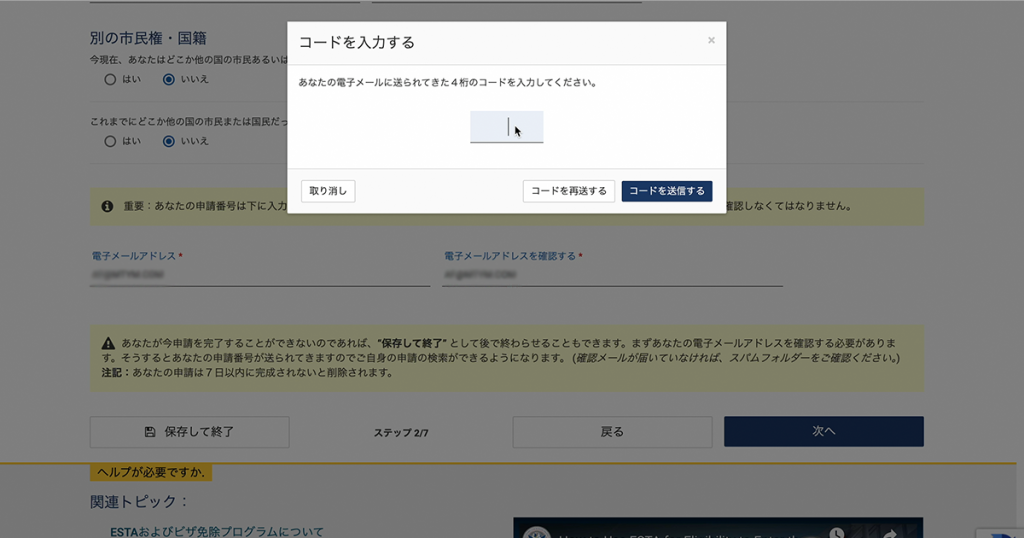Select いいえ for past citizenship question

click(x=169, y=141)
